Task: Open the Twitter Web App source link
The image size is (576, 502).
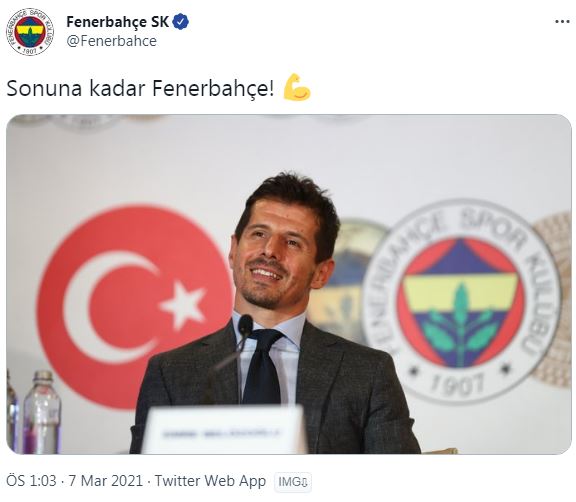Action: coord(210,481)
